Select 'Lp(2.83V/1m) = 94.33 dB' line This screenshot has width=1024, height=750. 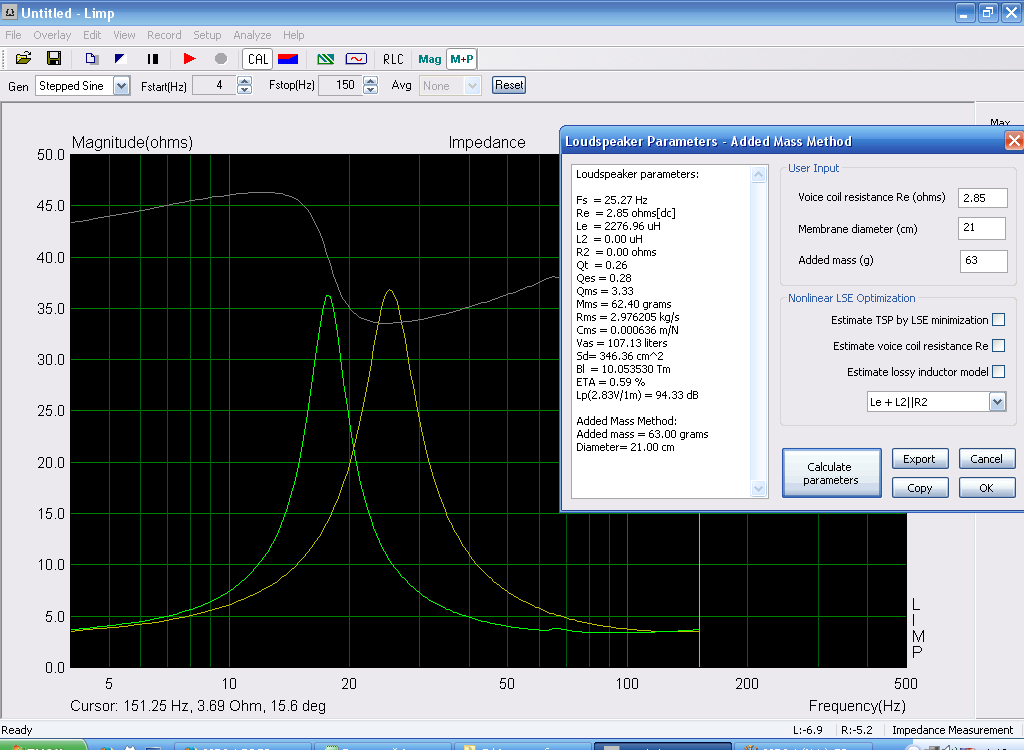pyautogui.click(x=637, y=395)
